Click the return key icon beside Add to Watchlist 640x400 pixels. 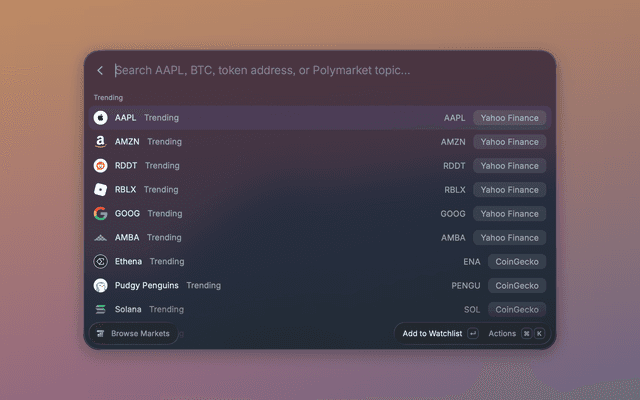(473, 333)
